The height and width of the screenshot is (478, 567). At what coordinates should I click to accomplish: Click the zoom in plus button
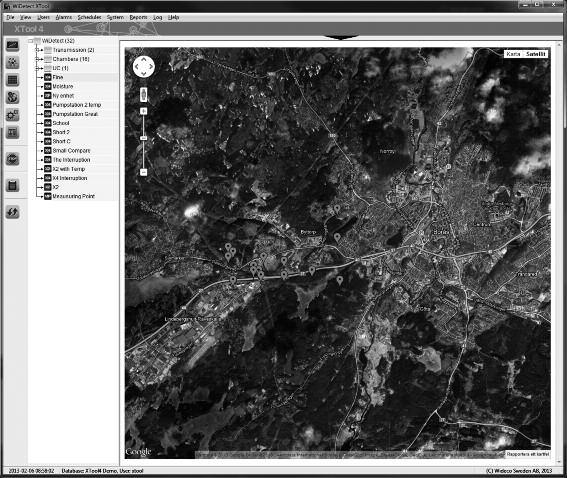pos(144,111)
